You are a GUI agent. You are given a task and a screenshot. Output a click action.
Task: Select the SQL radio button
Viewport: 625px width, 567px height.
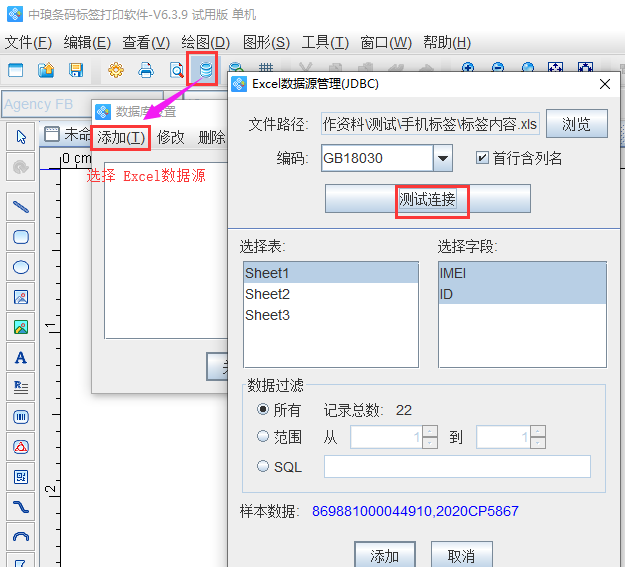click(x=264, y=466)
